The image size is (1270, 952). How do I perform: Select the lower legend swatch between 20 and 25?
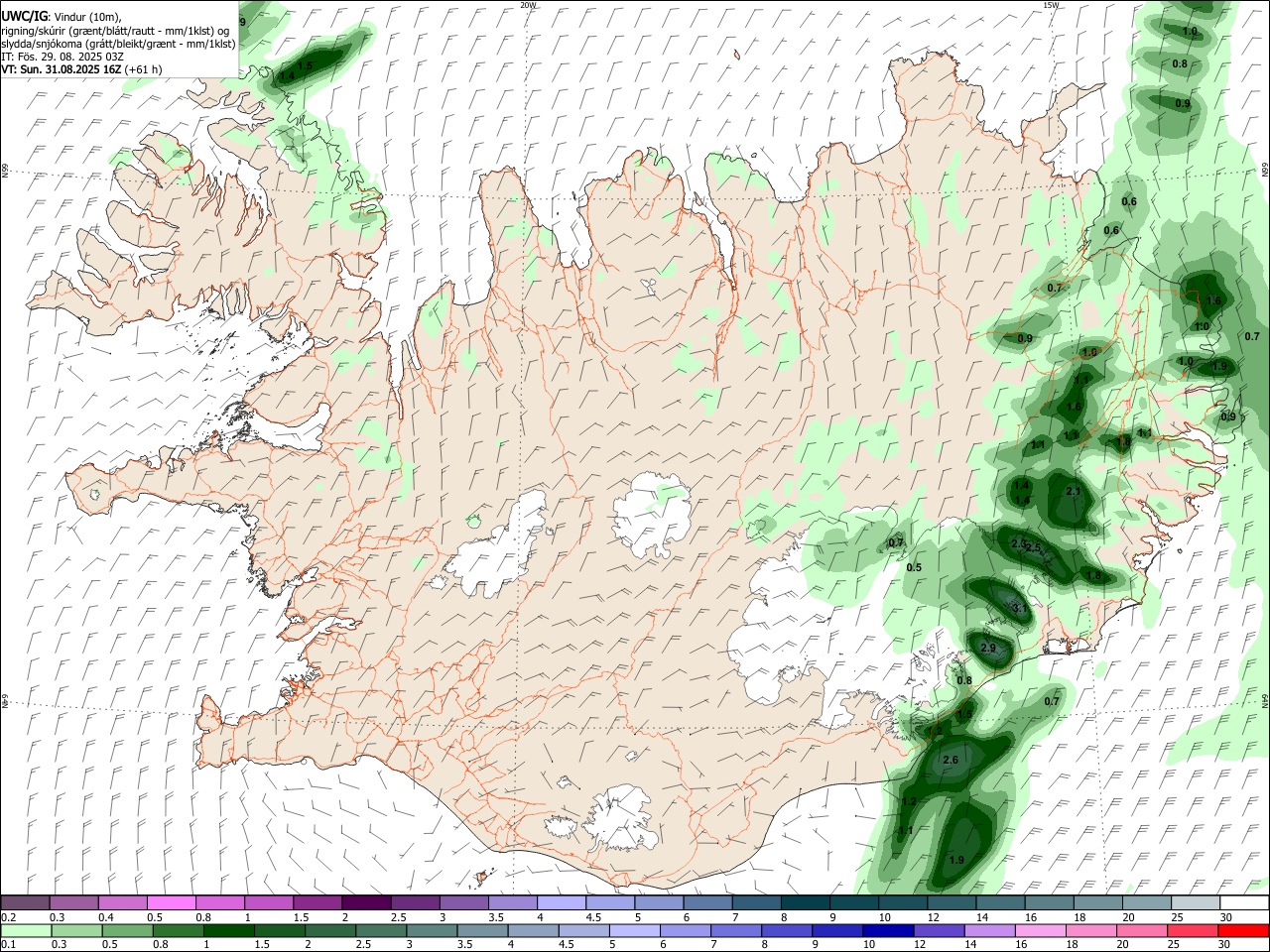[1142, 931]
